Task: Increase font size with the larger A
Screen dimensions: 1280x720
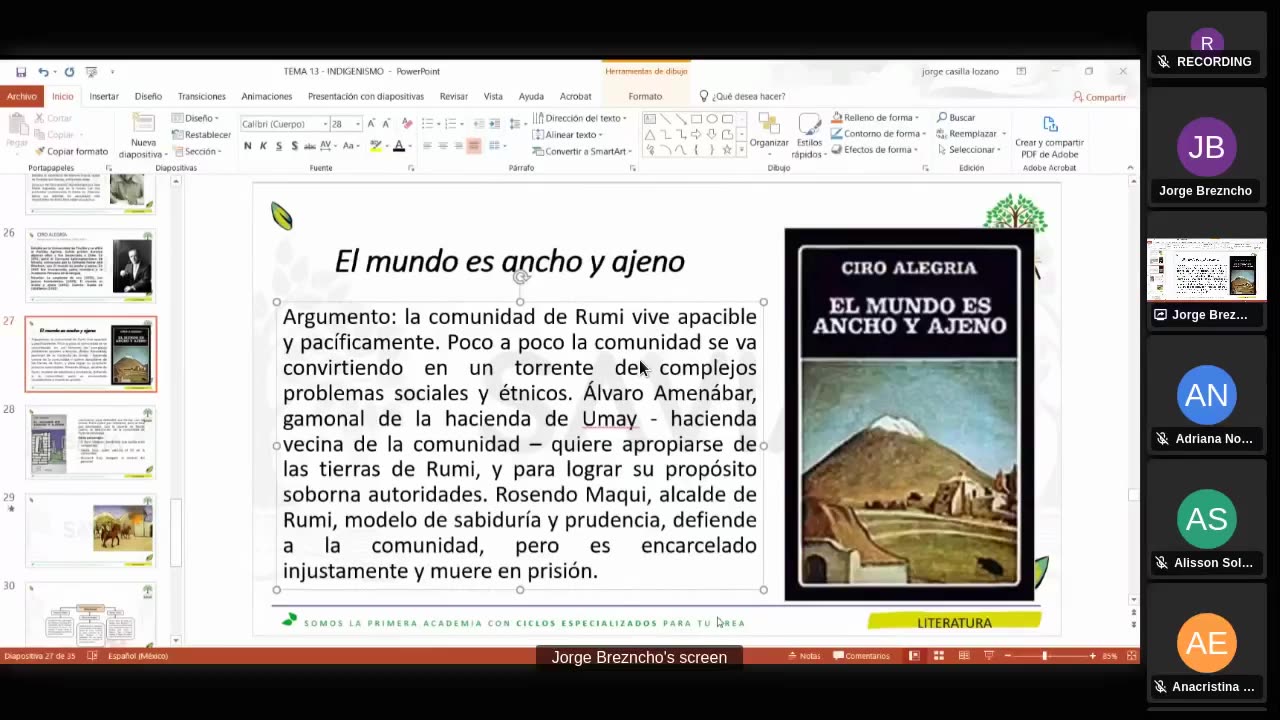Action: click(371, 124)
